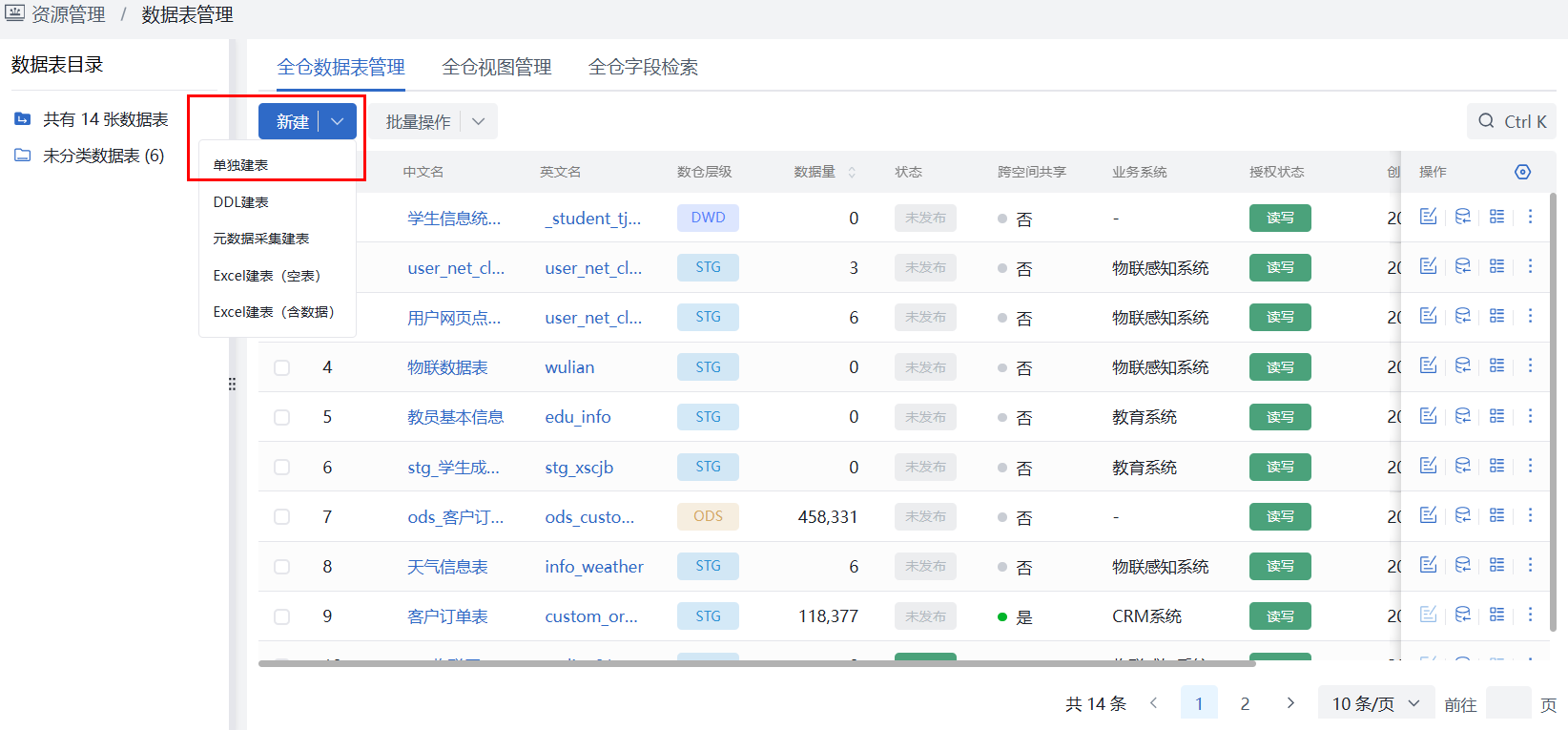
Task: Check the box for row 8 天气信息表
Action: pos(281,567)
